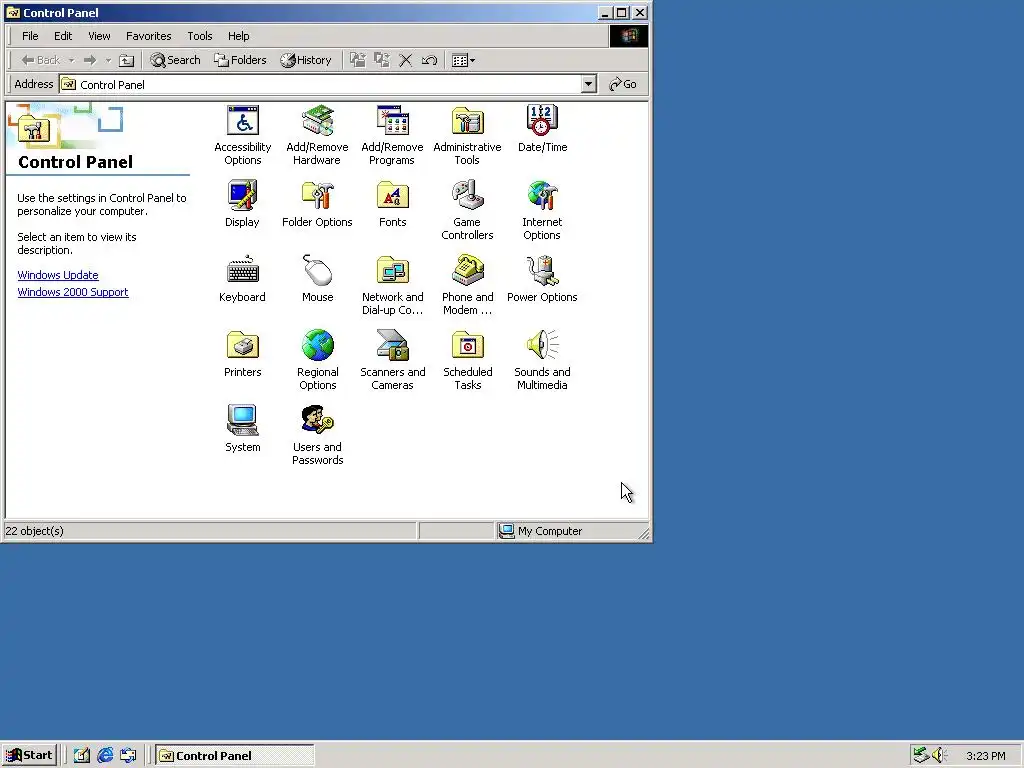1024x768 pixels.
Task: Click the 3:23 PM clock
Action: point(985,756)
